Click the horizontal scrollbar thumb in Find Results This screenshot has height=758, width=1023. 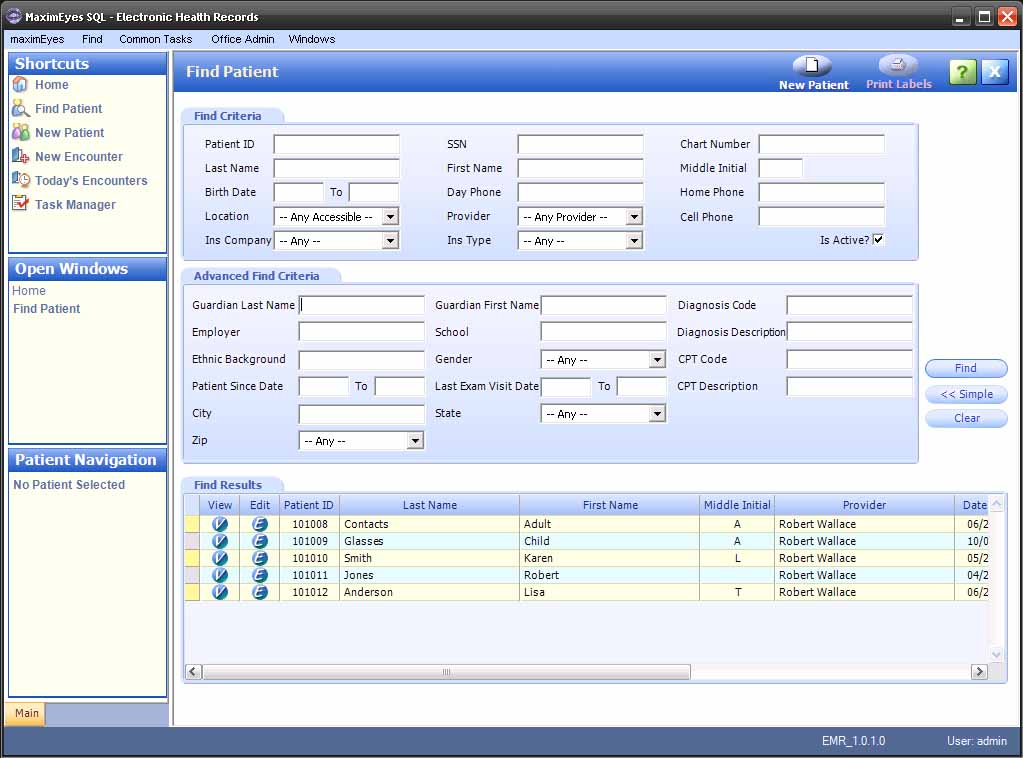pyautogui.click(x=446, y=671)
